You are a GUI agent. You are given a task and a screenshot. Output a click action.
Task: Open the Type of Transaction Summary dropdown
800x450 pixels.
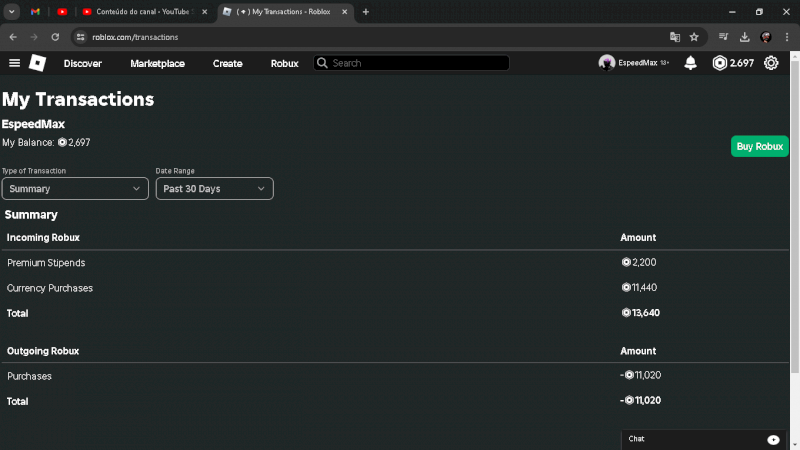[75, 189]
